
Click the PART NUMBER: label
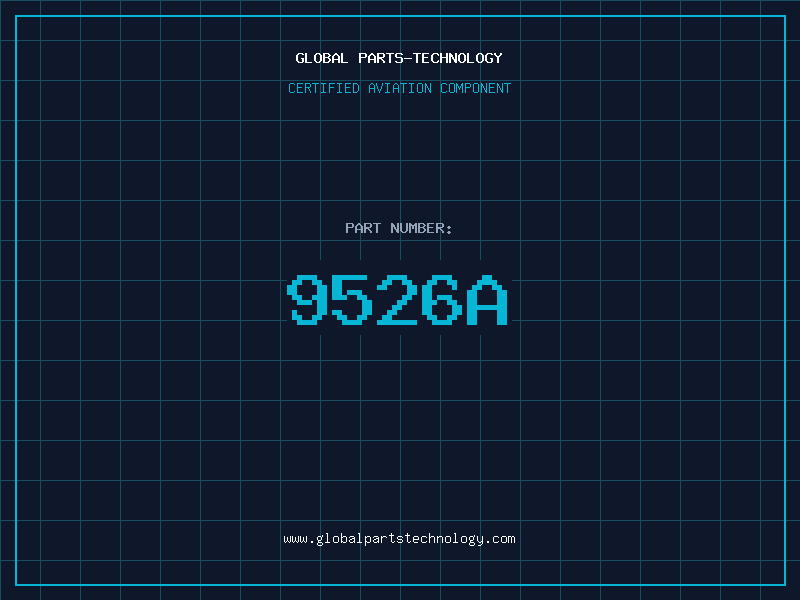[398, 228]
